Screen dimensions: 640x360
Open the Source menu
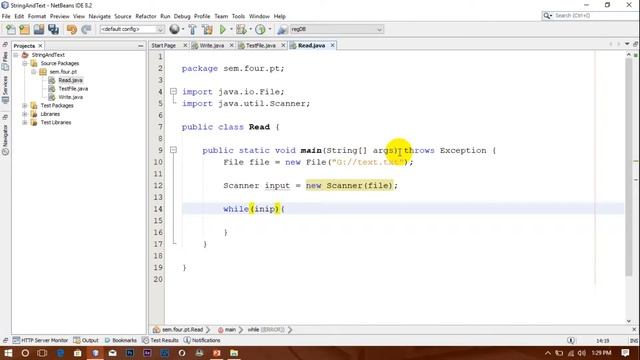pos(123,16)
